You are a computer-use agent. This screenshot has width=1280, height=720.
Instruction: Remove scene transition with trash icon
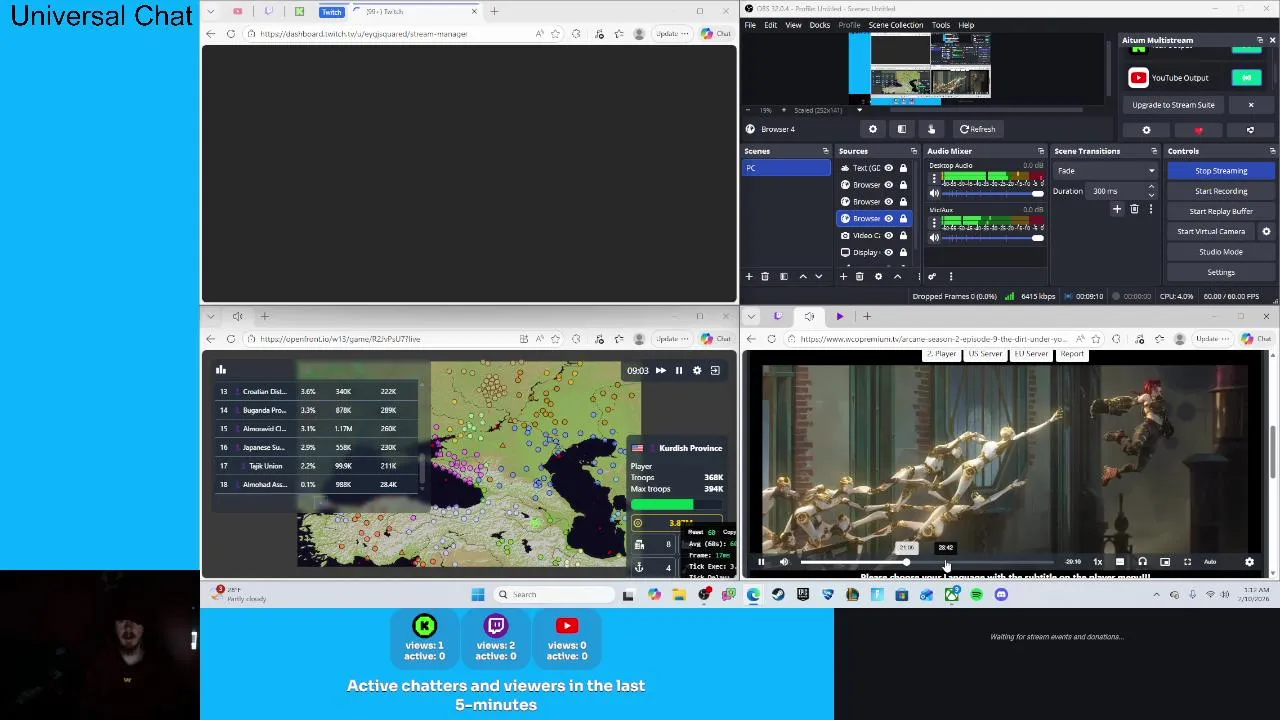pos(1134,209)
